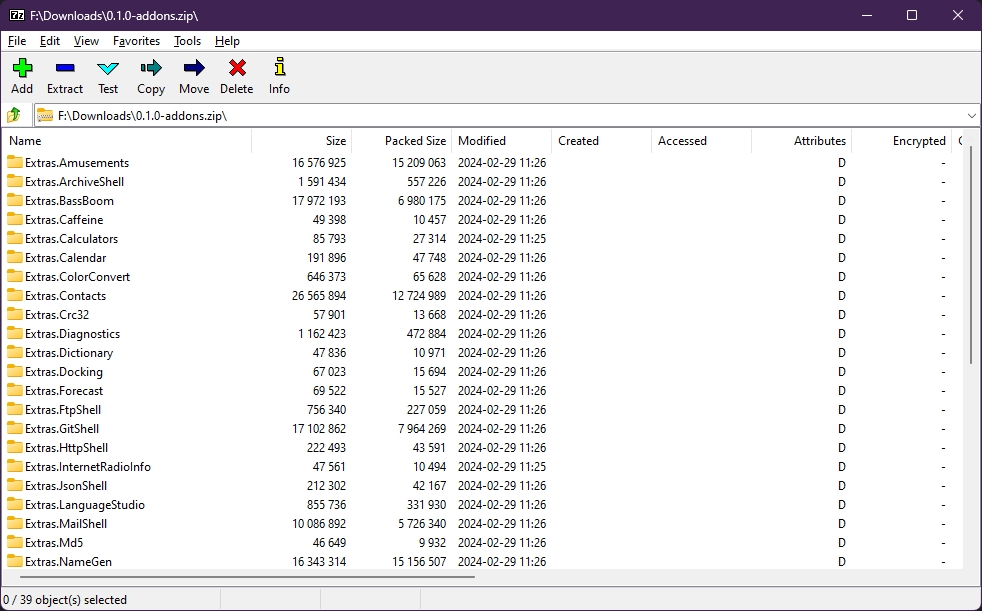This screenshot has width=982, height=611.
Task: Select the Extras.MailShell row
Action: click(66, 524)
